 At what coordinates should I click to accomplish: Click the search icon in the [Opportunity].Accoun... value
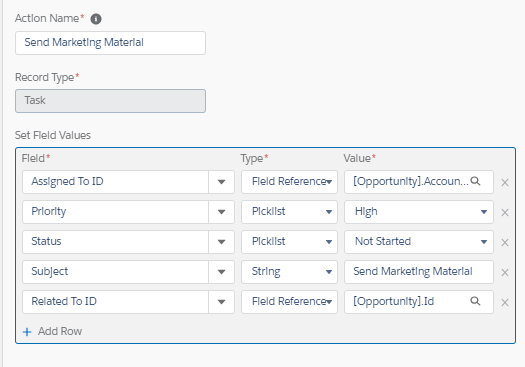tap(475, 181)
